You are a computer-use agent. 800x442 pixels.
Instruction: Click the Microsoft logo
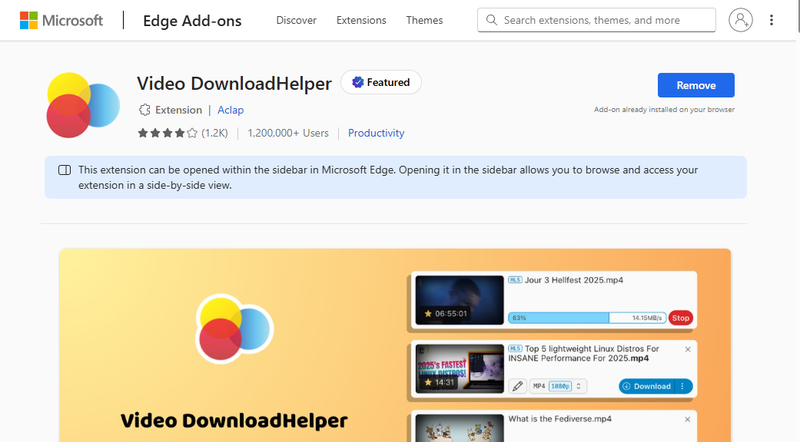point(61,20)
